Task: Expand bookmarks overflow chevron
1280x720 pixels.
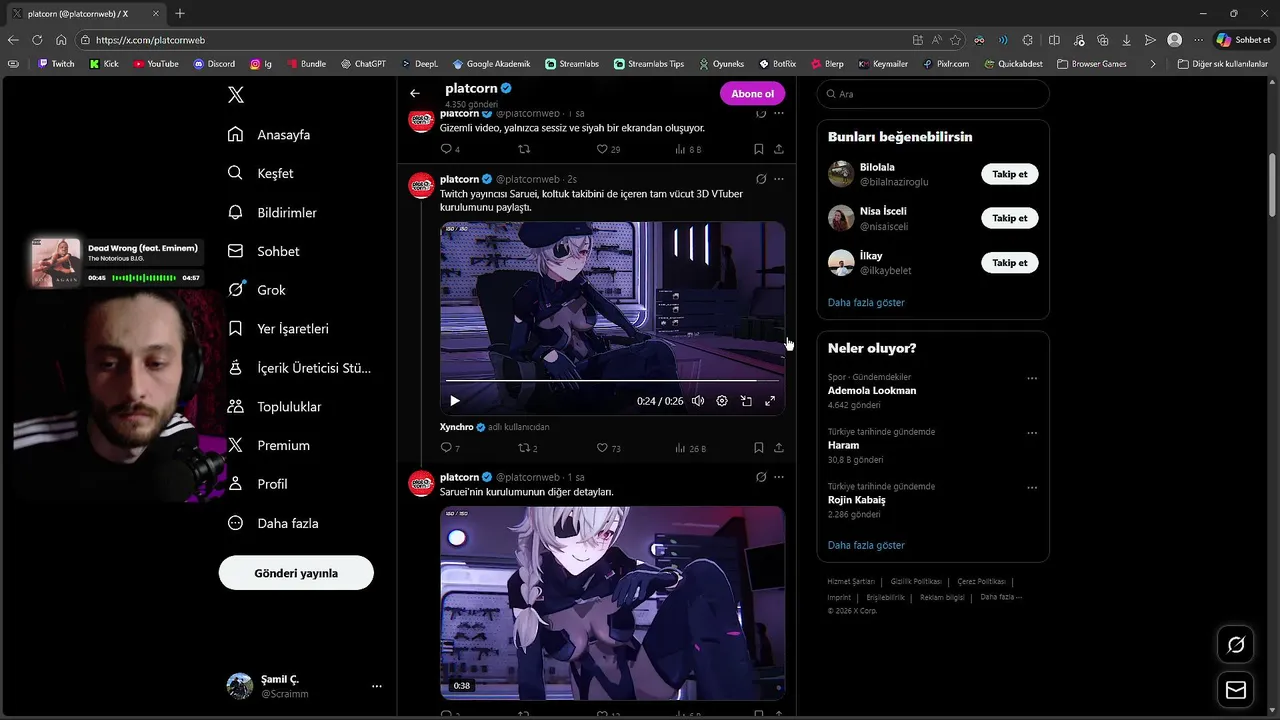Action: click(x=1153, y=64)
